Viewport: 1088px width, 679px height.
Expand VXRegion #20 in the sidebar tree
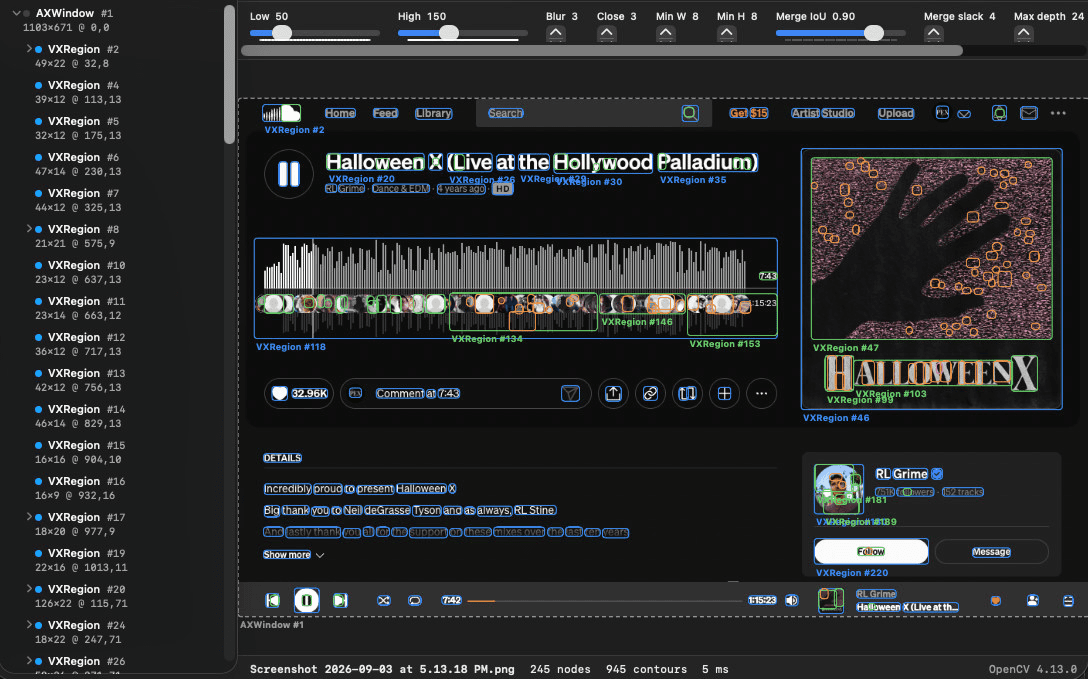coord(29,588)
